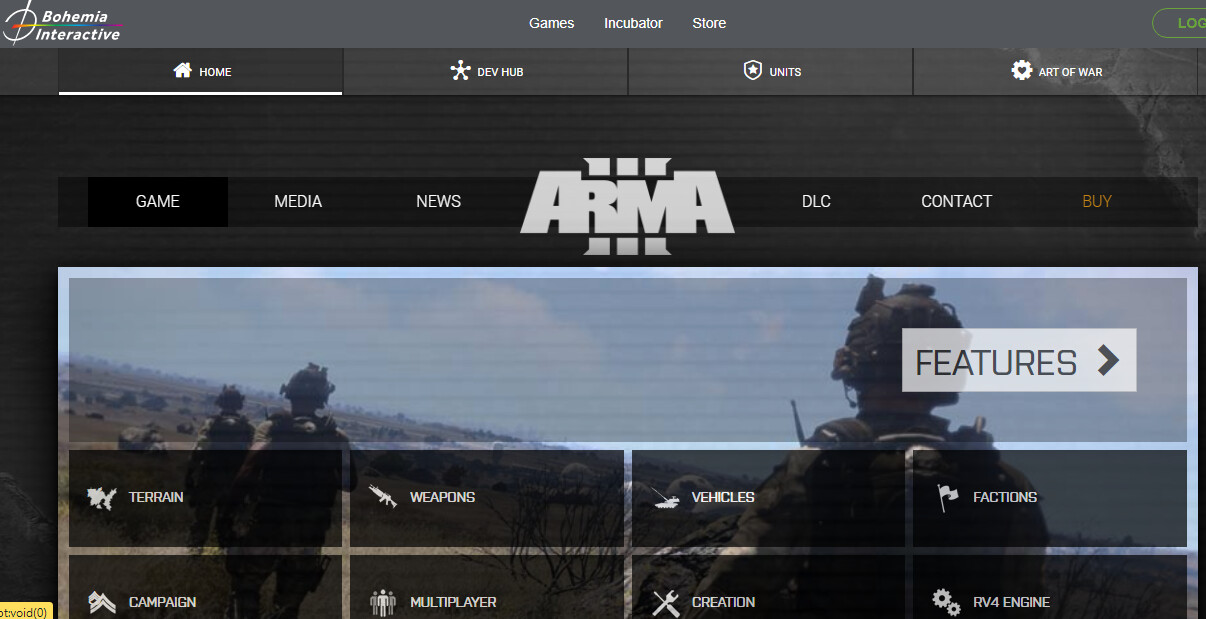Open the Incubator link
1206x619 pixels.
(x=633, y=23)
